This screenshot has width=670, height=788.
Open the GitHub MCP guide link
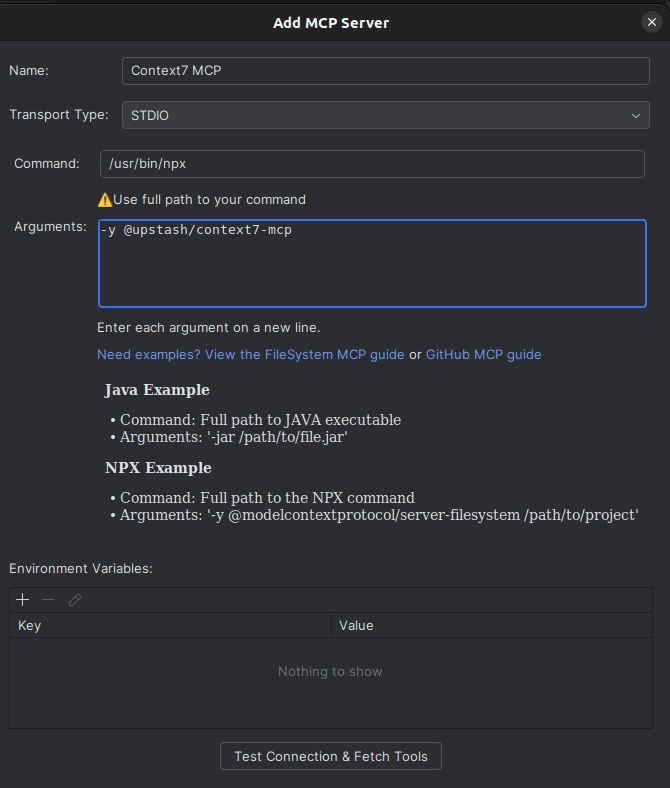[483, 354]
